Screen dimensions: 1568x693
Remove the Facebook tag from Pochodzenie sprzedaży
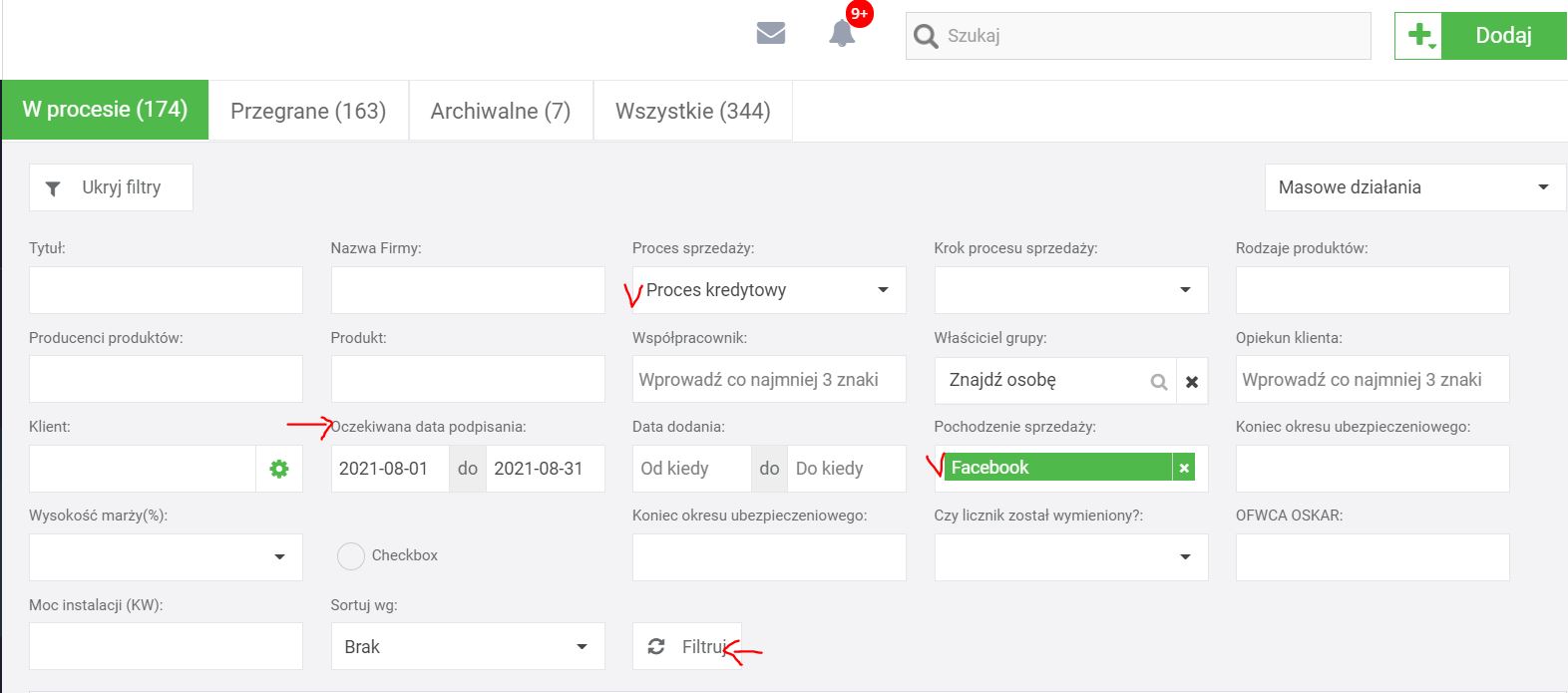click(1184, 468)
